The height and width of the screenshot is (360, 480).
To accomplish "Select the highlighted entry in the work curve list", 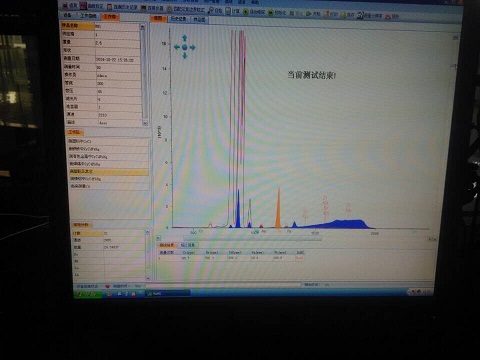I will click(108, 171).
